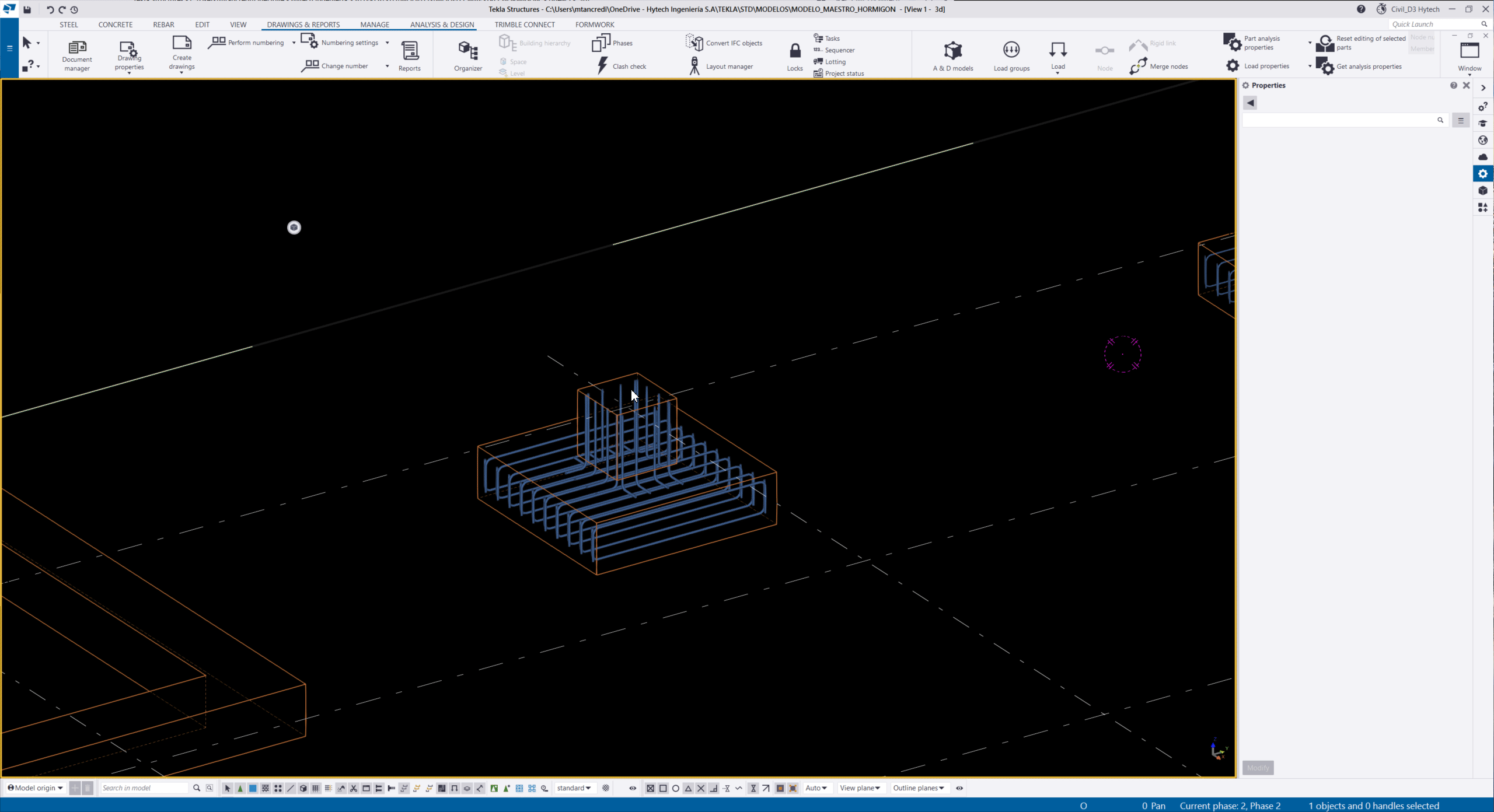This screenshot has width=1494, height=812.
Task: Run the Clash check tool
Action: (622, 66)
